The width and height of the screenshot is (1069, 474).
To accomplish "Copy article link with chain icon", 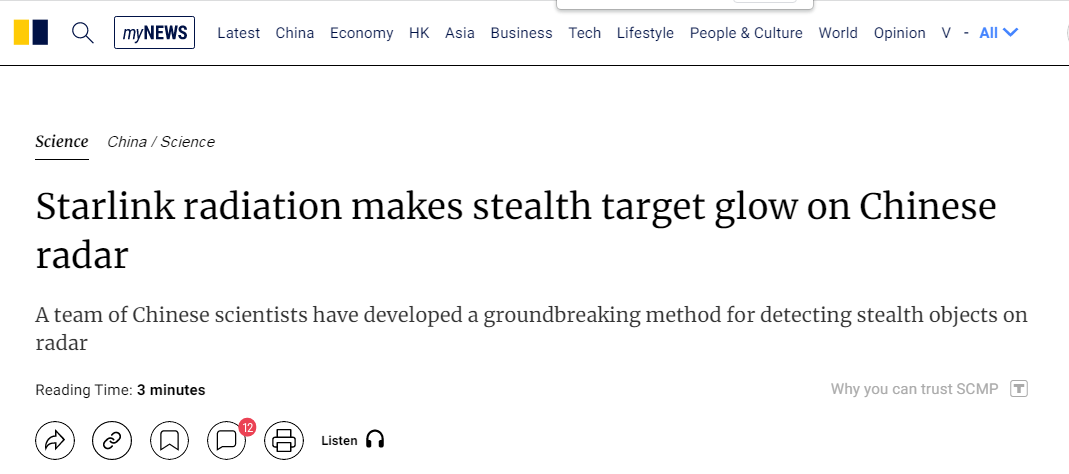I will (x=112, y=440).
